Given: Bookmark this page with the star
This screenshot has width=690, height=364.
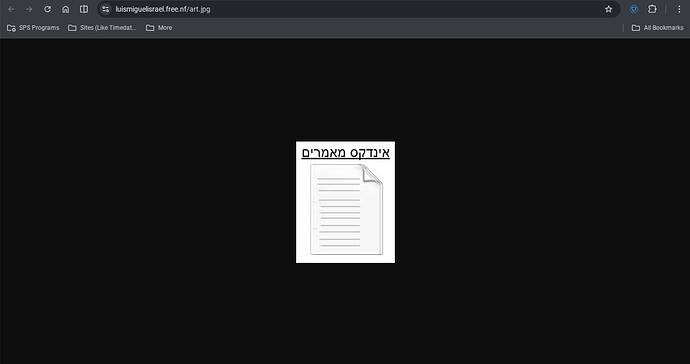Looking at the screenshot, I should point(608,9).
